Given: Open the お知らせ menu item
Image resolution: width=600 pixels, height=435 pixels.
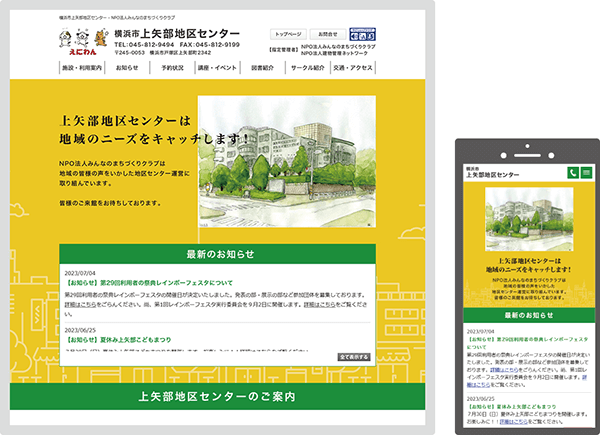Looking at the screenshot, I should coord(127,68).
